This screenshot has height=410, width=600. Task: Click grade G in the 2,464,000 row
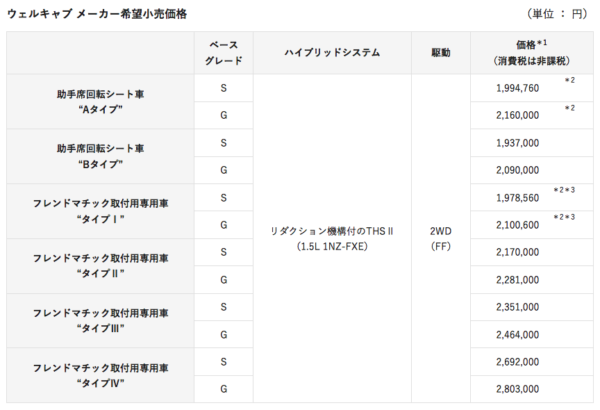click(x=223, y=335)
